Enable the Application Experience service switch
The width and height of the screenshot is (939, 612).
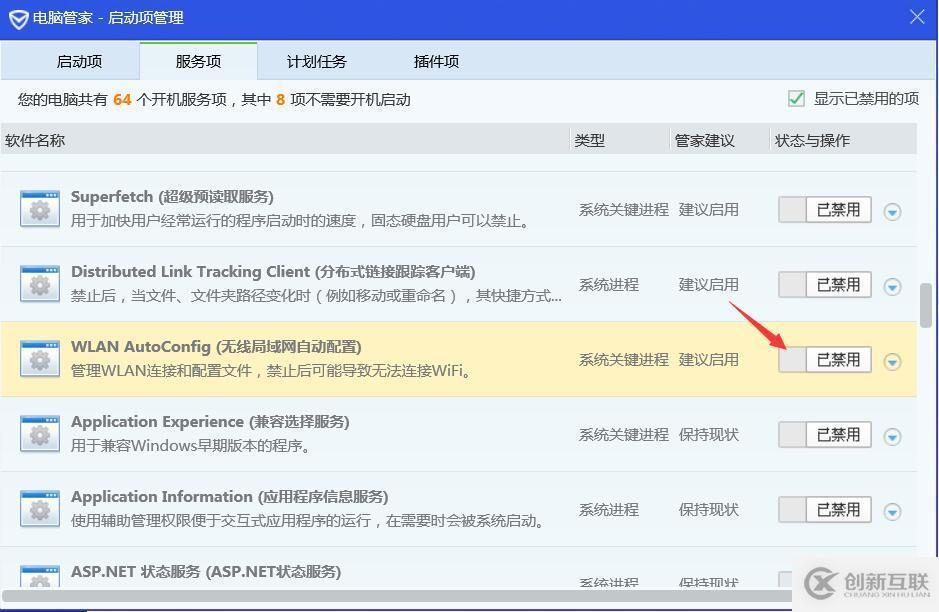[x=825, y=434]
